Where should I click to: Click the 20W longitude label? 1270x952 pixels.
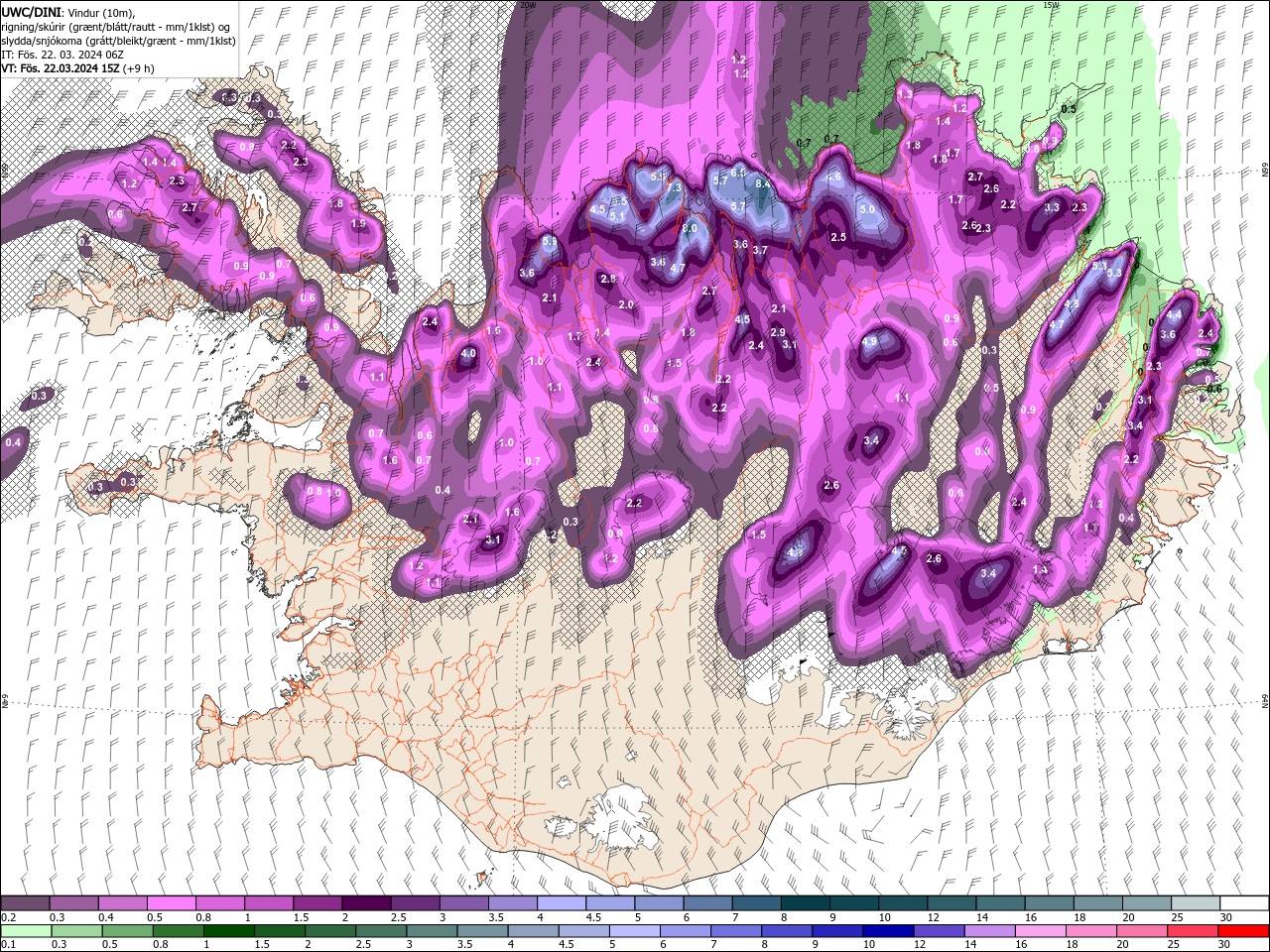(528, 5)
